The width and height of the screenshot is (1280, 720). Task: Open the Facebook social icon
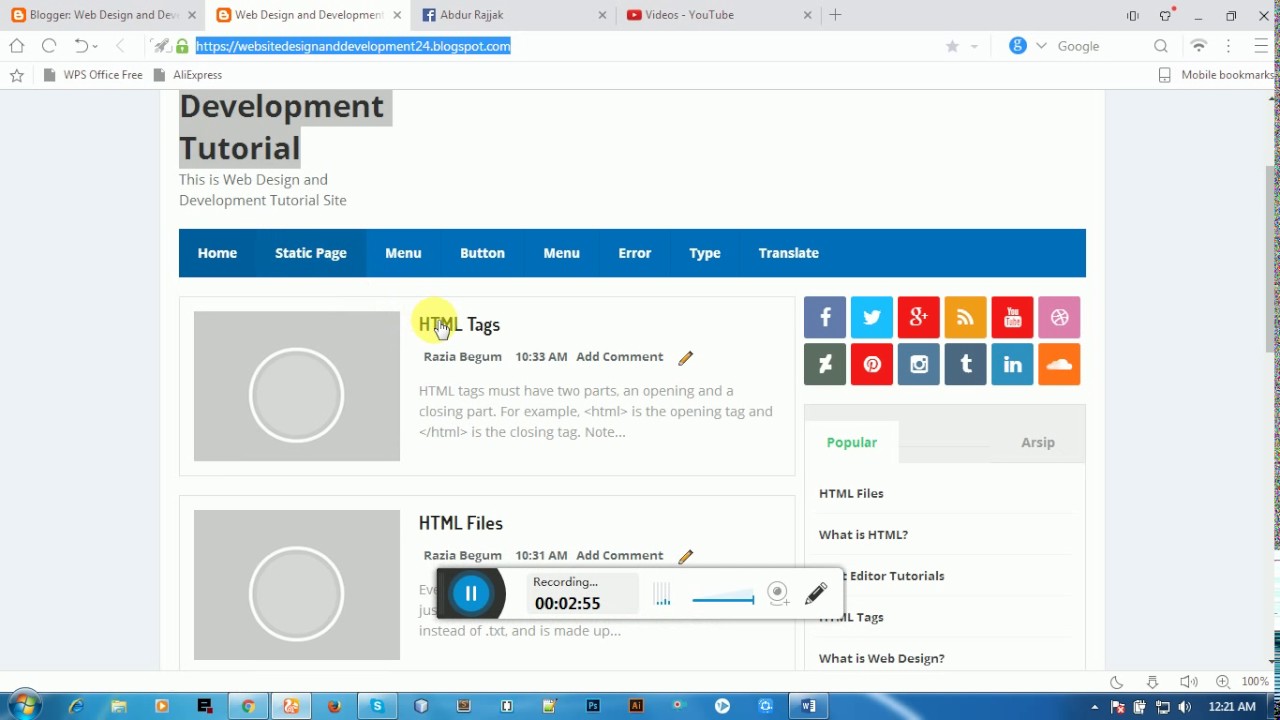coord(825,318)
